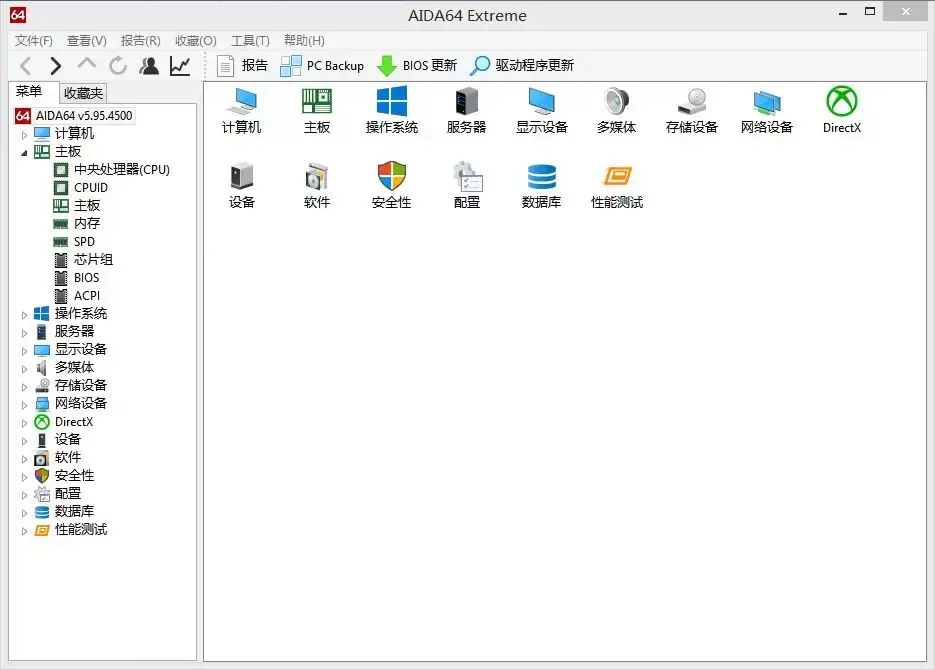The width and height of the screenshot is (935, 670).
Task: Open the 配置 icon in the right pane
Action: click(x=466, y=185)
